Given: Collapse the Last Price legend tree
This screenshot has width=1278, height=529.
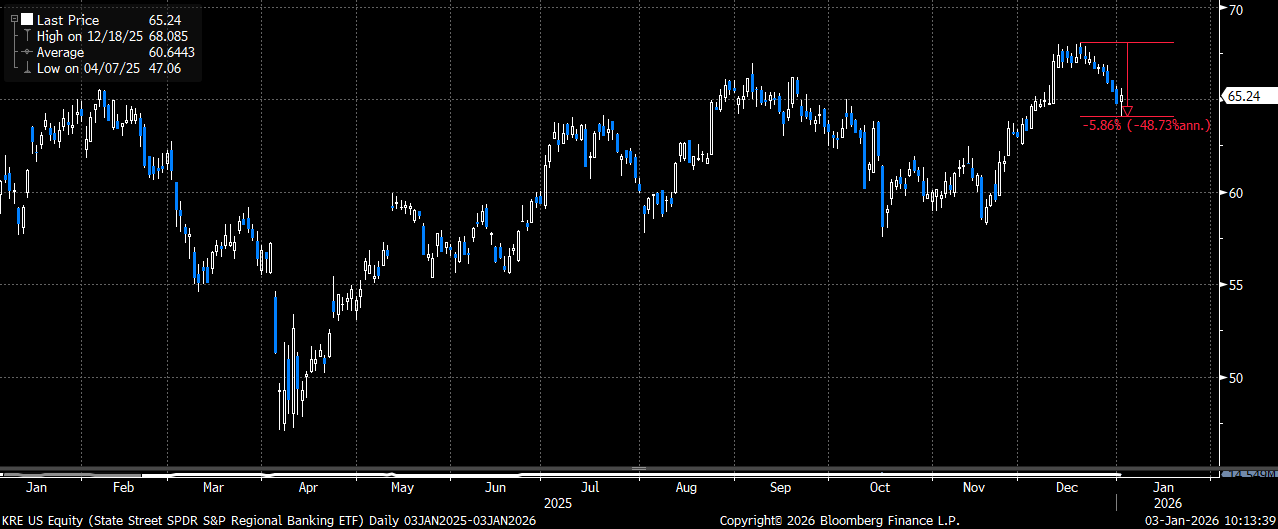Looking at the screenshot, I should 13,19.
